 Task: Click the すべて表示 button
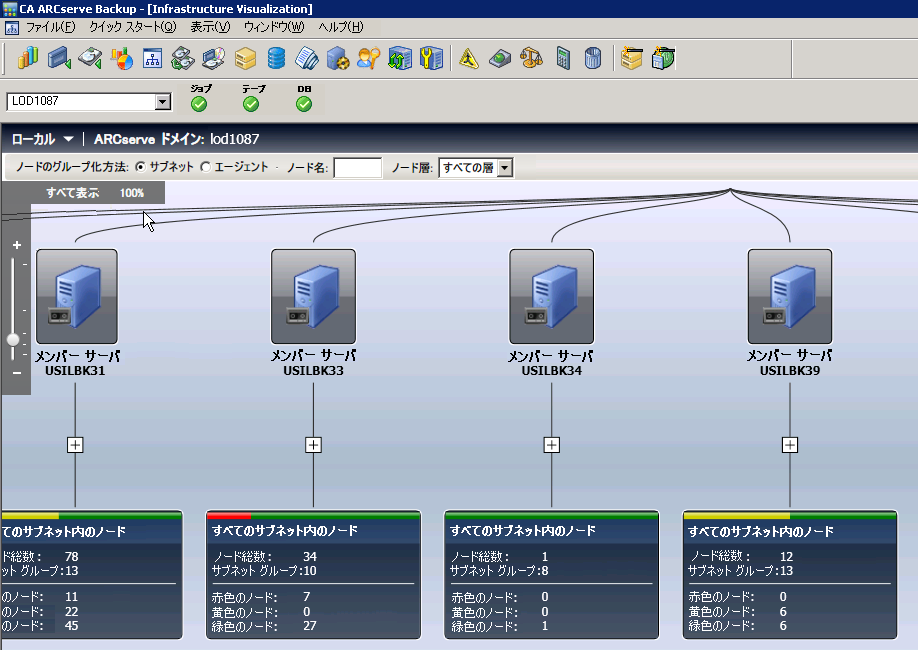tap(72, 193)
